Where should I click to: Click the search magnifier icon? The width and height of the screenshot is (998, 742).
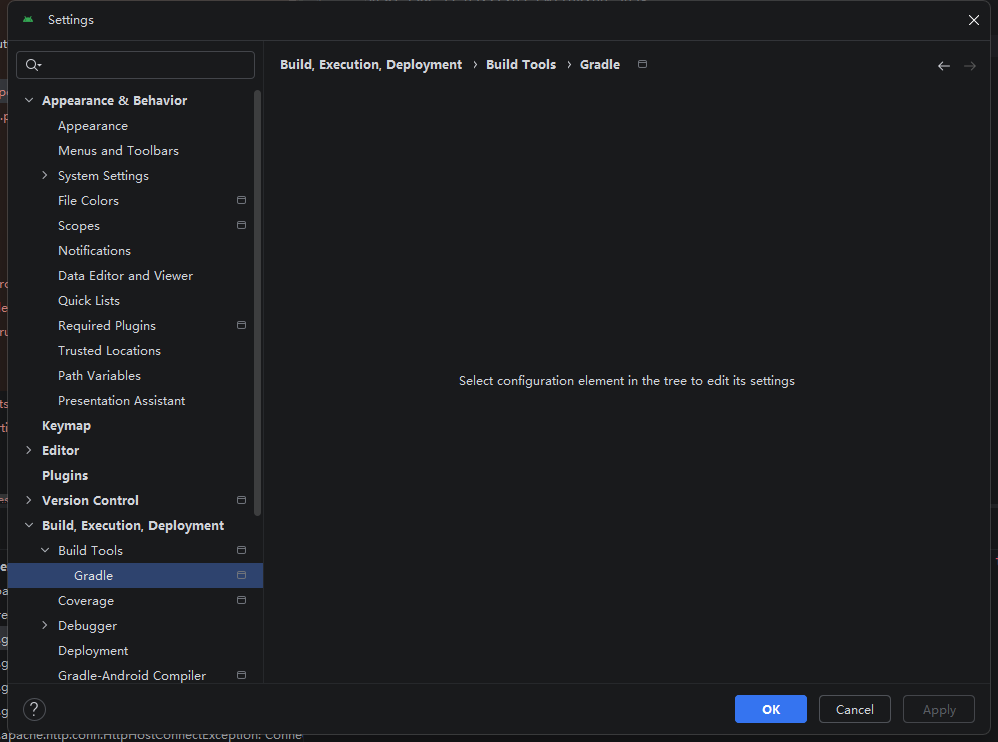tap(33, 65)
